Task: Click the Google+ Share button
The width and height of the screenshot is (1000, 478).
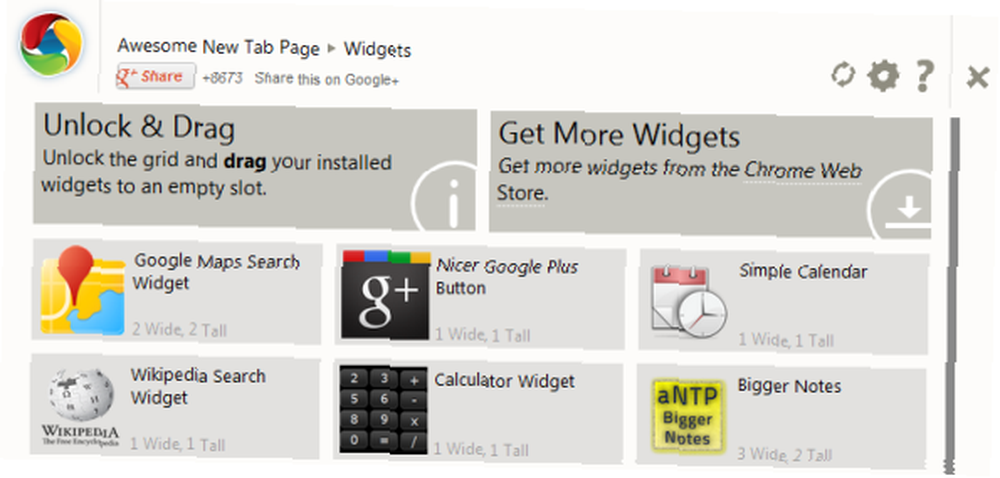Action: [x=156, y=76]
